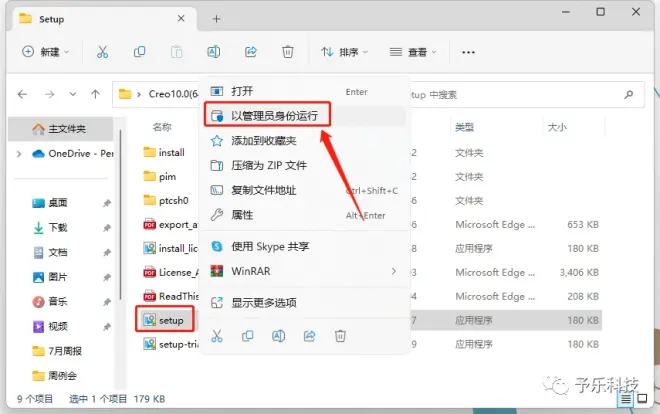
Task: Open 文档 in the sidebar
Action: click(58, 252)
